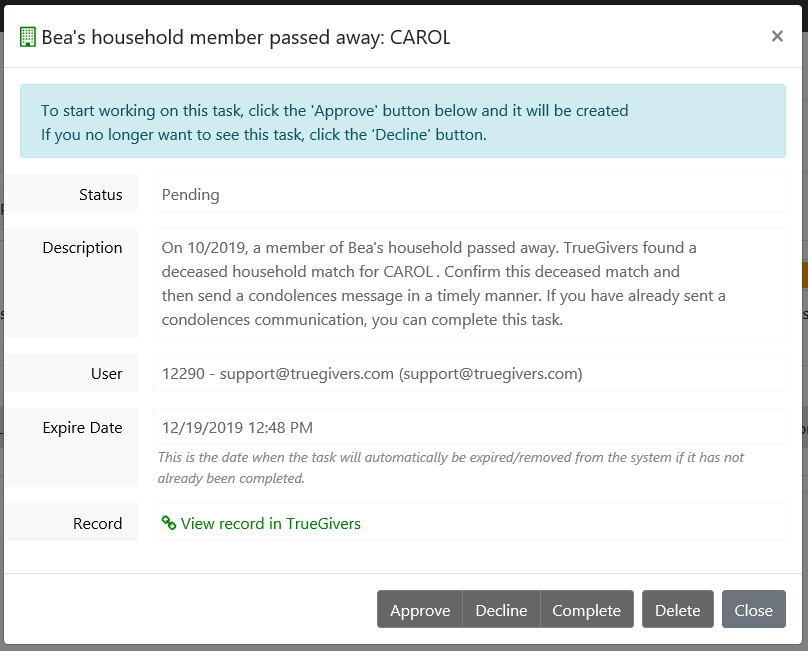
Task: Select the support@truegivers.com user field
Action: [x=371, y=374]
